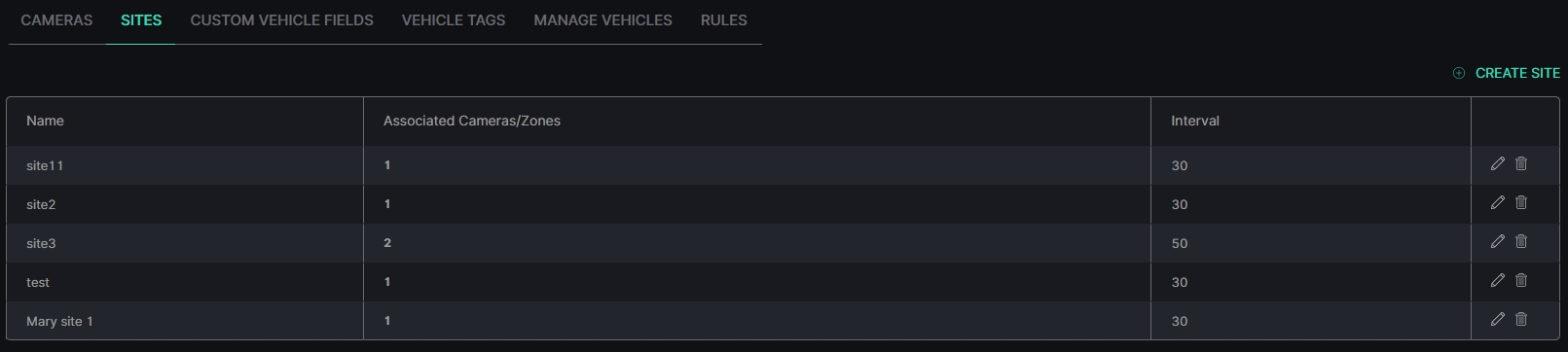Select the site3 row name
This screenshot has height=352, width=1568.
41,243
